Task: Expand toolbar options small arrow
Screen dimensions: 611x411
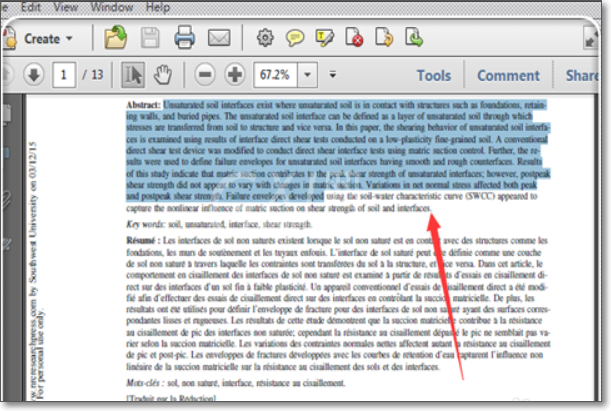Action: tap(332, 74)
